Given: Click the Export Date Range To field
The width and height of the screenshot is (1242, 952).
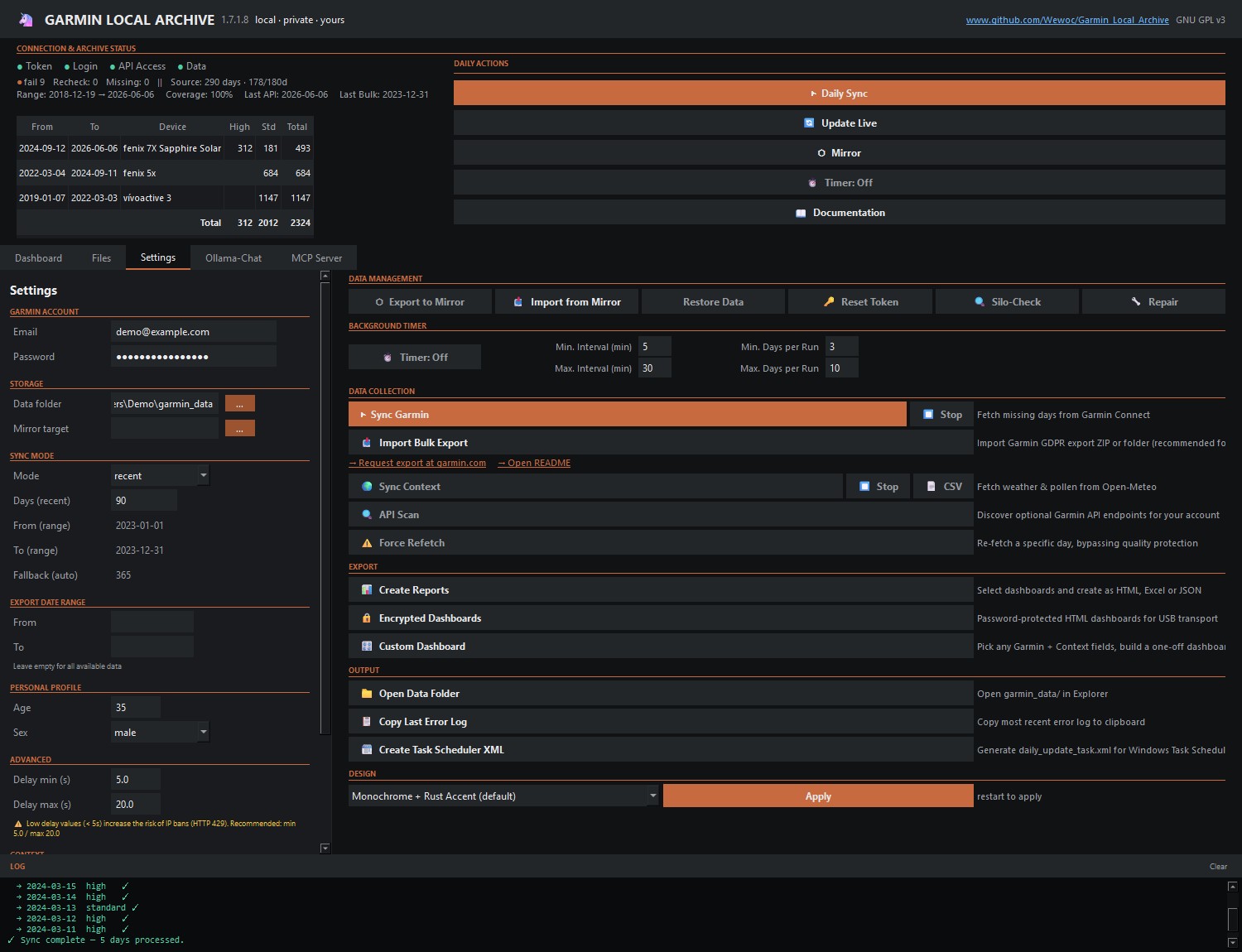Looking at the screenshot, I should click(152, 647).
